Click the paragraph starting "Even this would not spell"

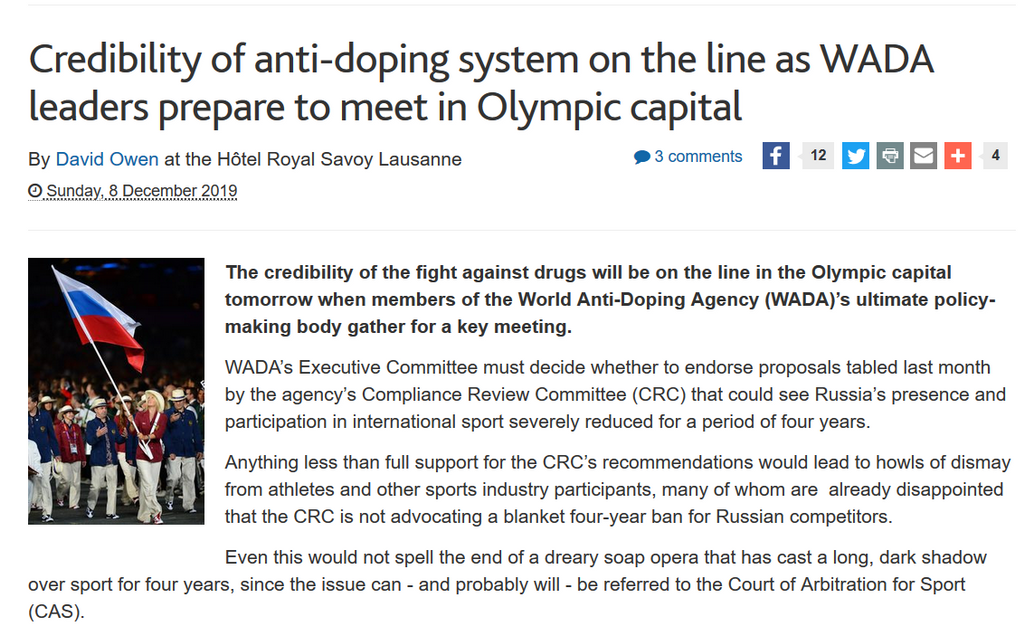coord(507,584)
